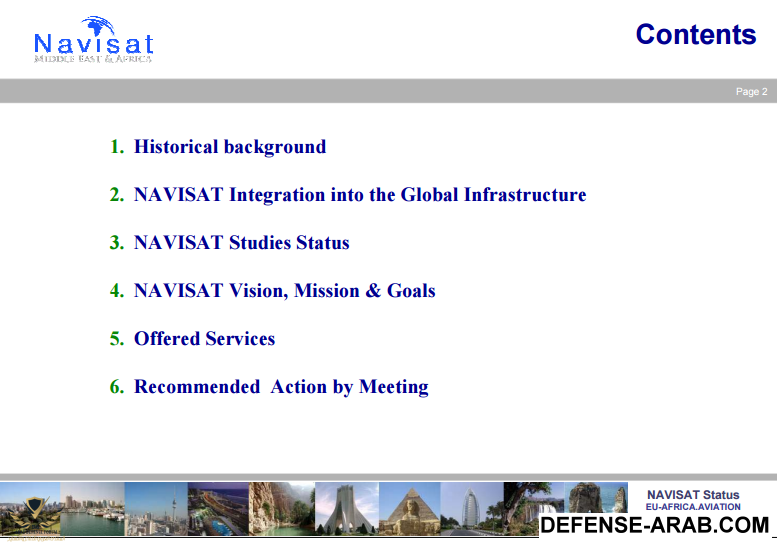Click the Page 2 indicator
This screenshot has height=543, width=777.
click(751, 92)
